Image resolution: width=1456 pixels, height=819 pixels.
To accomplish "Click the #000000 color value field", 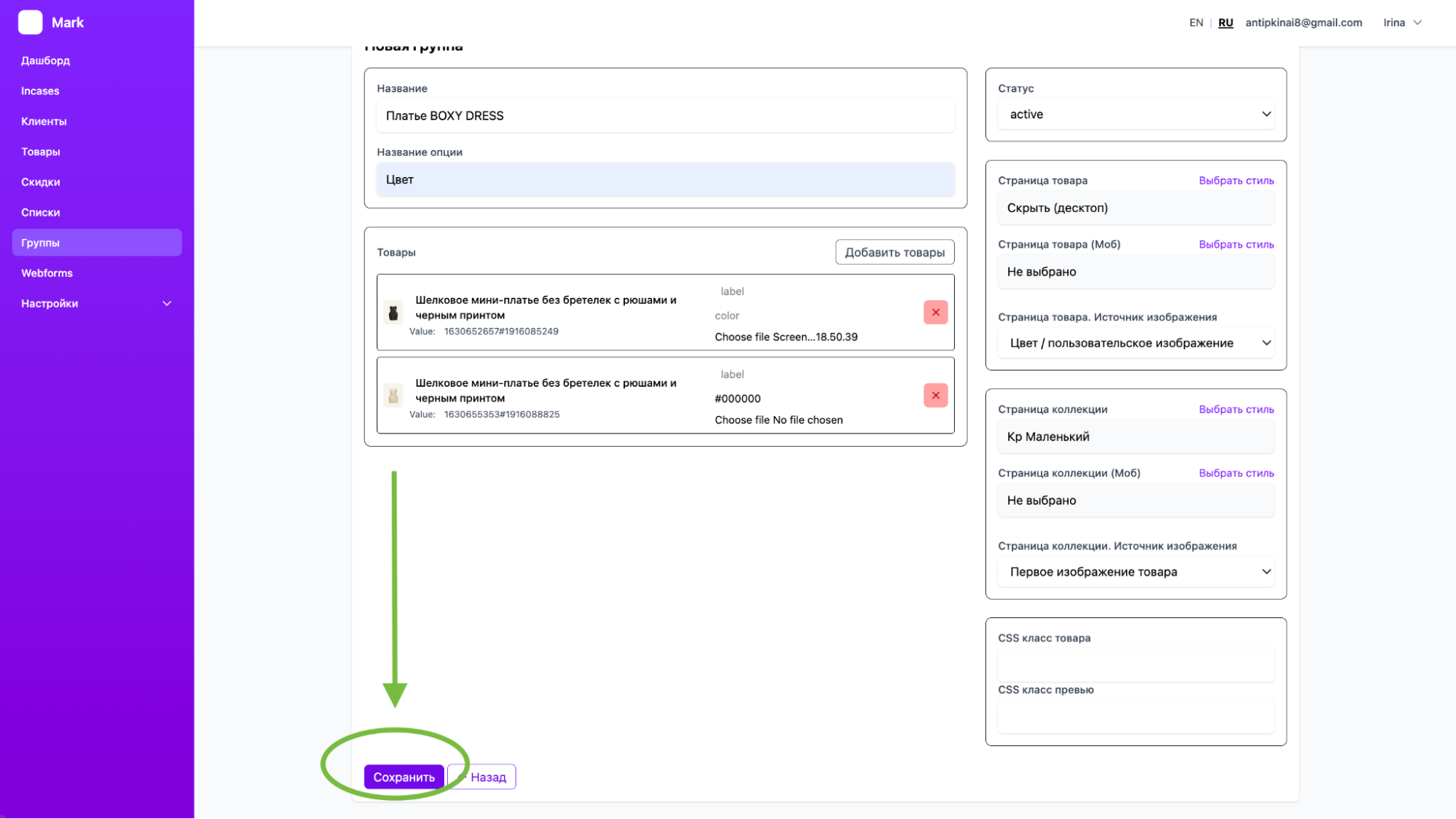I will tap(738, 399).
